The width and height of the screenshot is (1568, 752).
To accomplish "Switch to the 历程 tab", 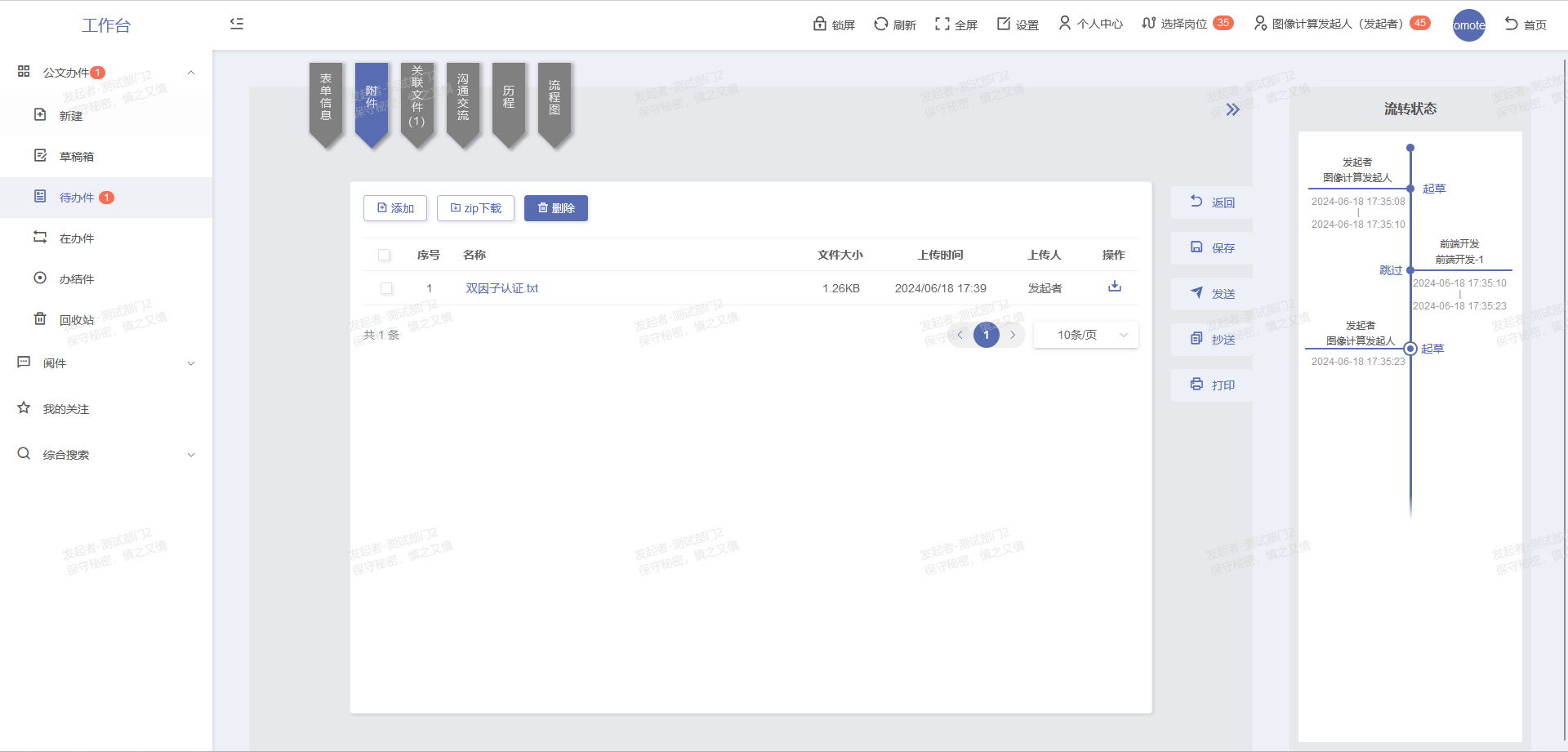I will pos(509,105).
